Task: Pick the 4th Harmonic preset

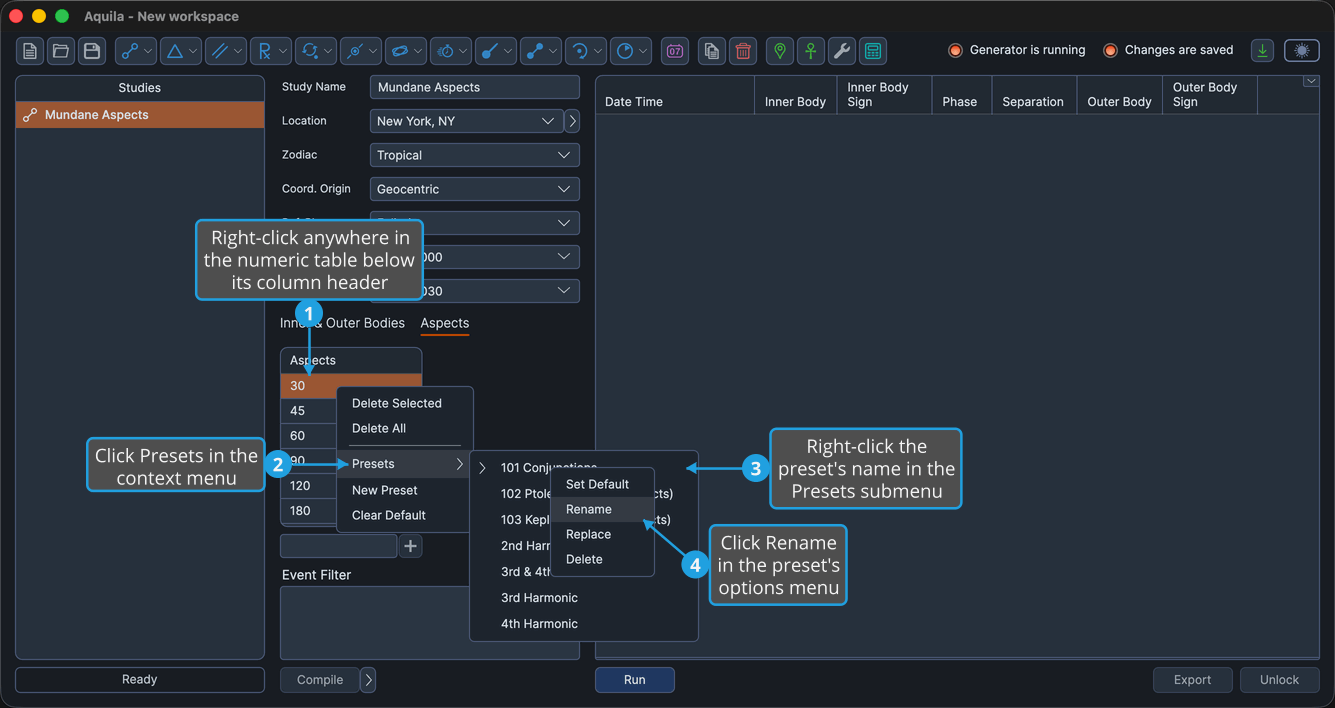Action: [x=540, y=624]
